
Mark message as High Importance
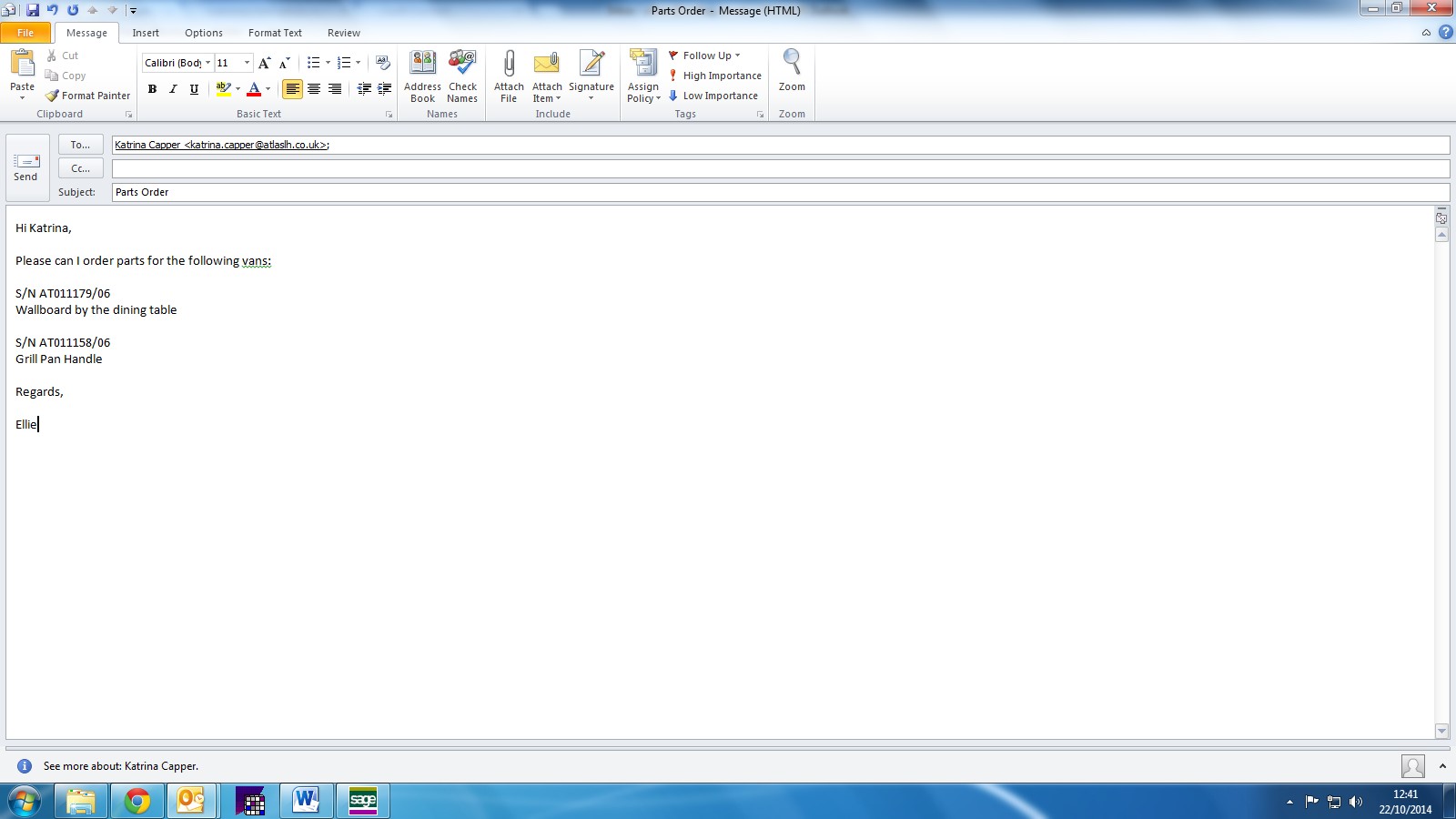(x=715, y=76)
